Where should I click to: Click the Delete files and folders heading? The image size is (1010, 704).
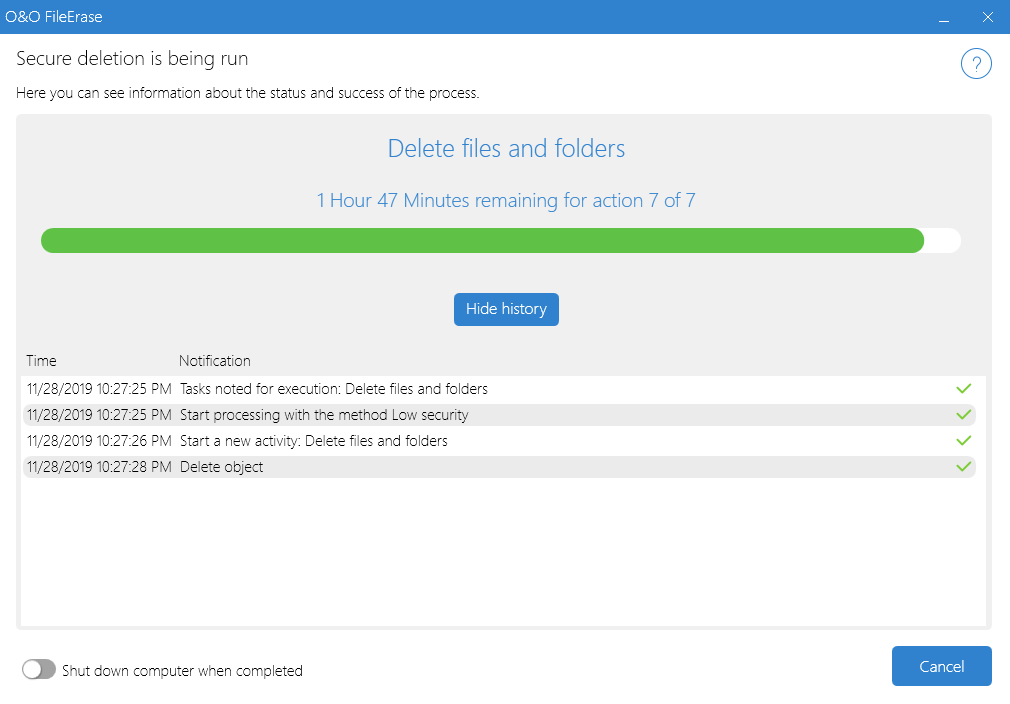click(506, 149)
